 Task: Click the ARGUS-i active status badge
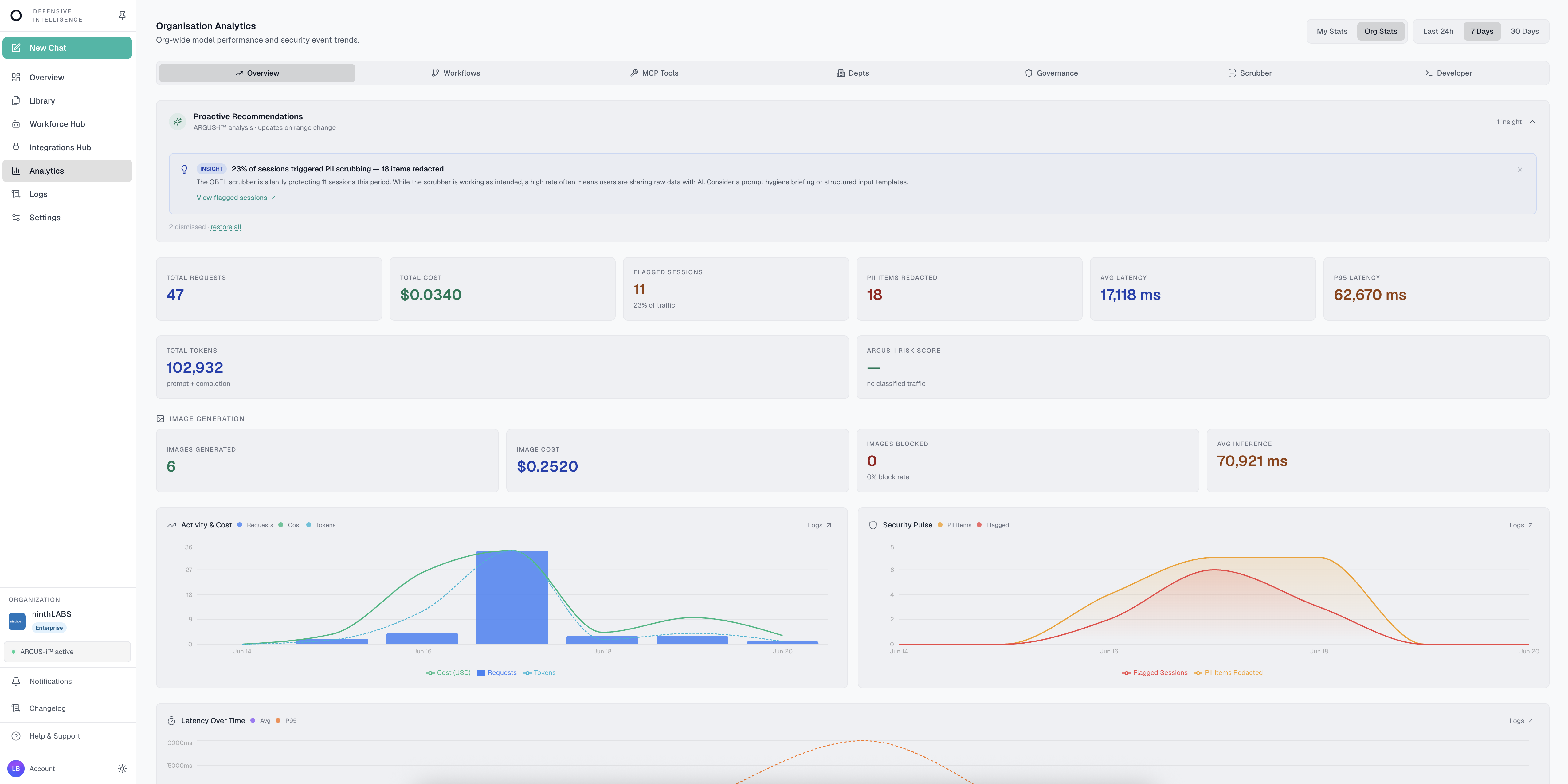point(67,651)
